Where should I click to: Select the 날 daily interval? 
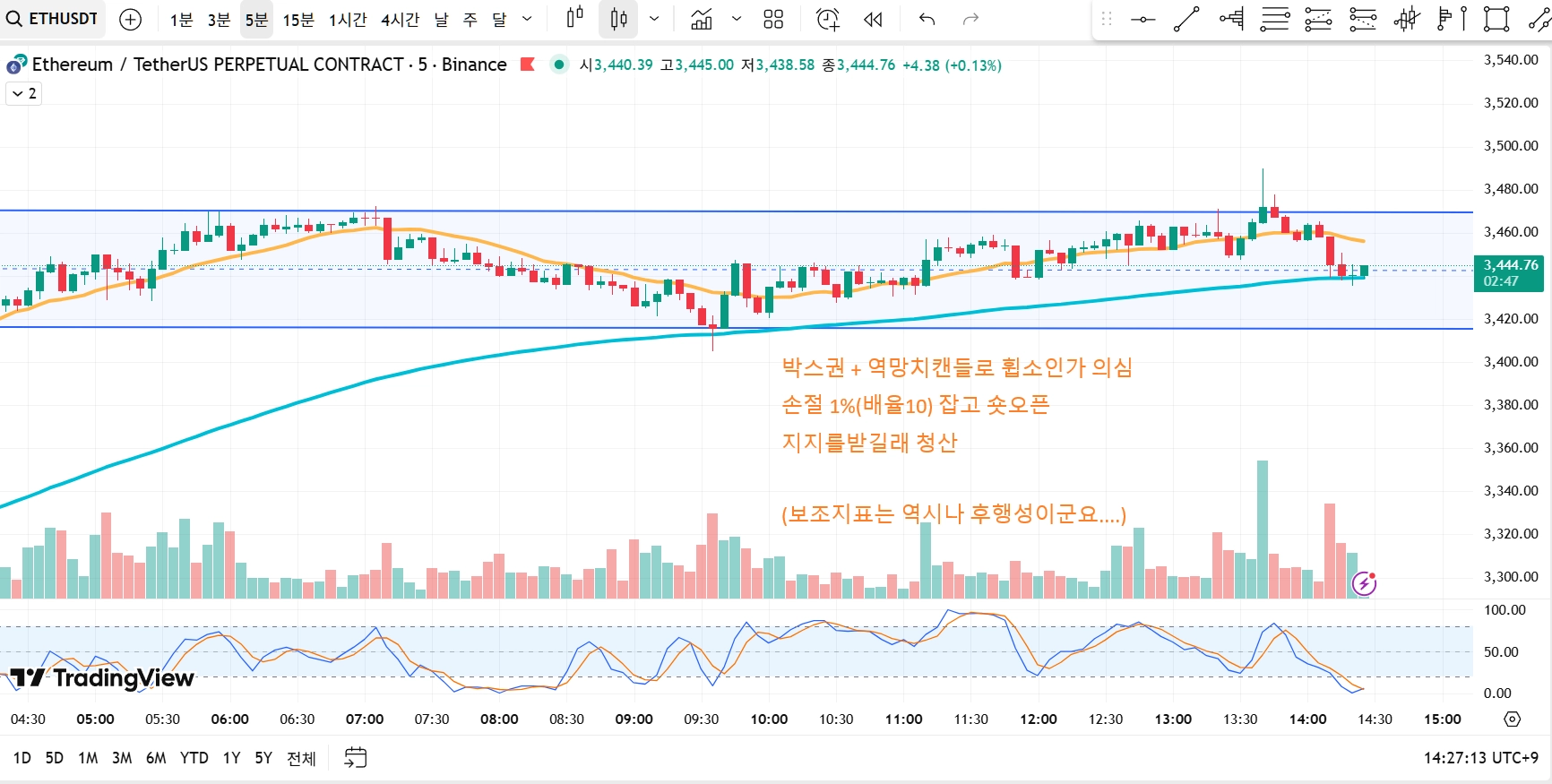(441, 19)
